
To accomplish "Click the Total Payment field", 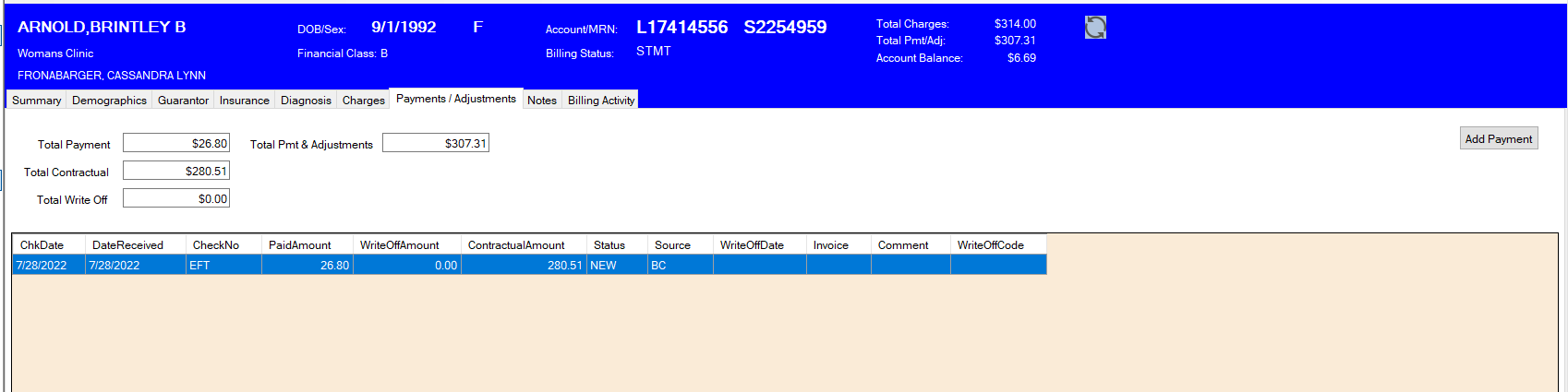I will (x=175, y=143).
